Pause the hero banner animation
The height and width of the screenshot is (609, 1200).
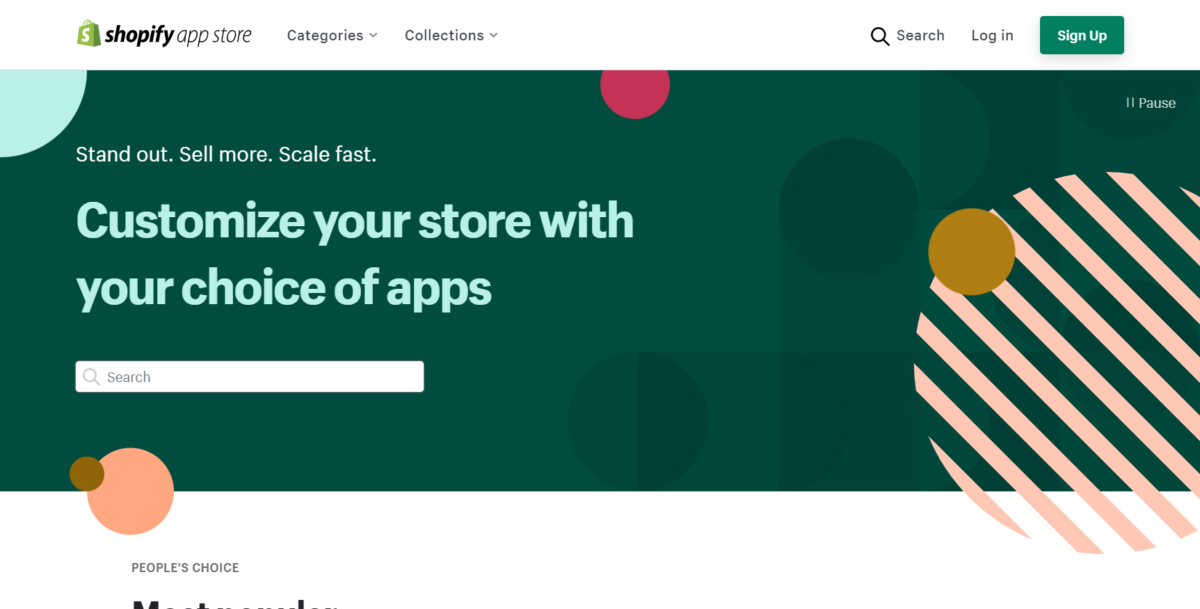pos(1151,103)
